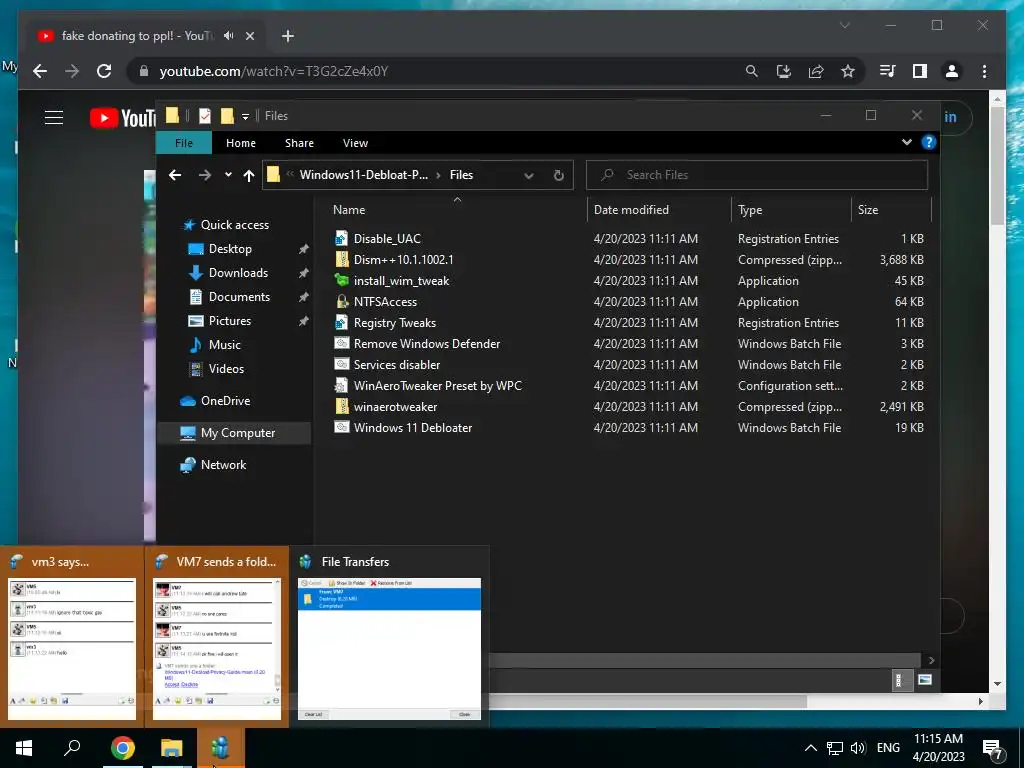Open Downloads in navigation pane
The height and width of the screenshot is (768, 1024).
click(x=238, y=273)
